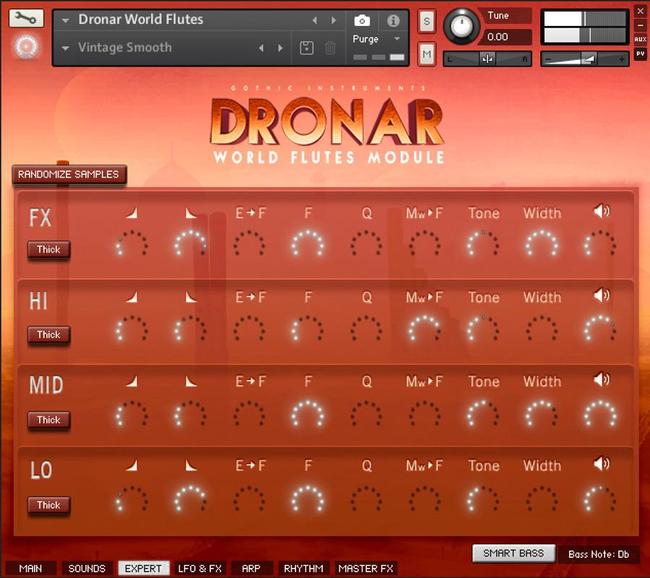Image resolution: width=650 pixels, height=578 pixels.
Task: Click LO row volume speaker knob
Action: coord(600,499)
